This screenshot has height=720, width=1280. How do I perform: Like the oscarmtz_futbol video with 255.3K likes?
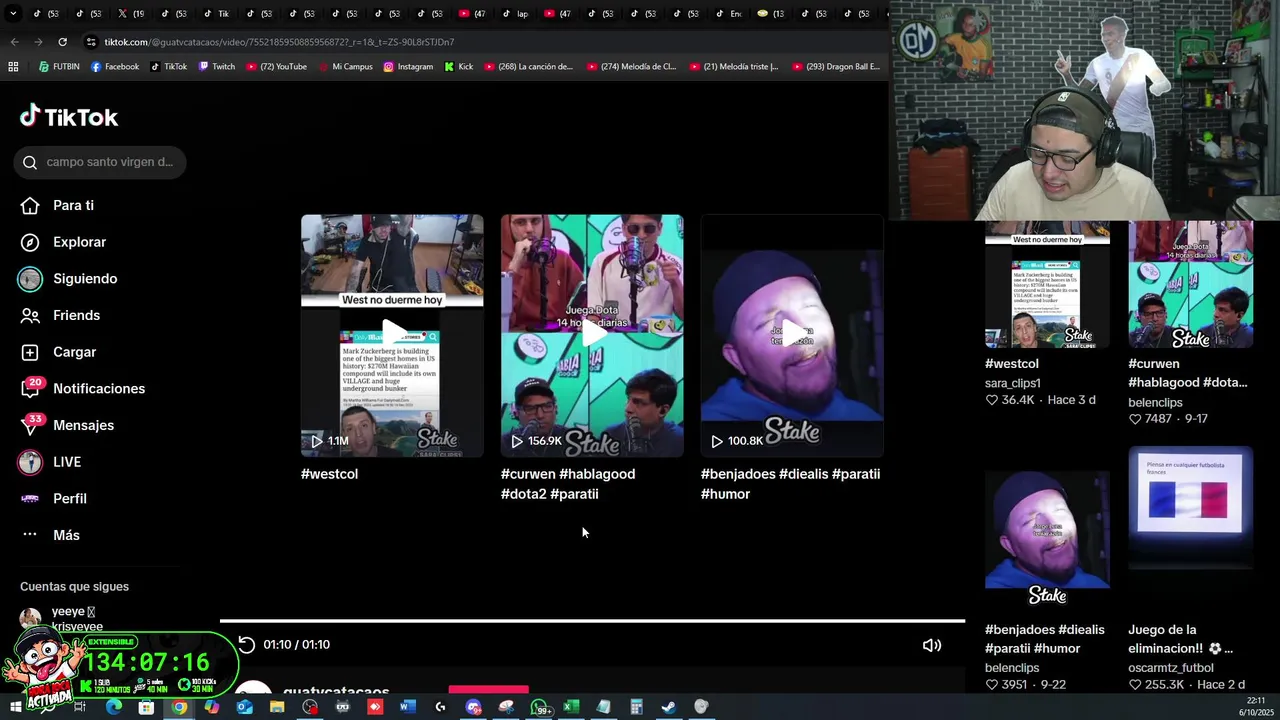click(x=1135, y=685)
